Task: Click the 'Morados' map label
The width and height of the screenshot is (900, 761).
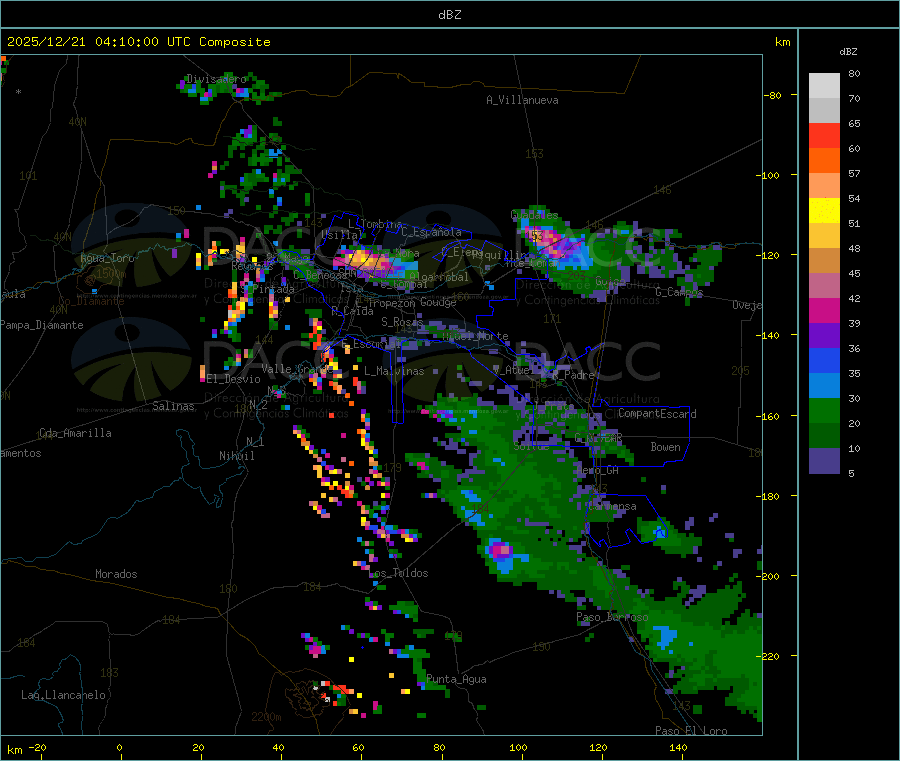Action: click(x=116, y=574)
